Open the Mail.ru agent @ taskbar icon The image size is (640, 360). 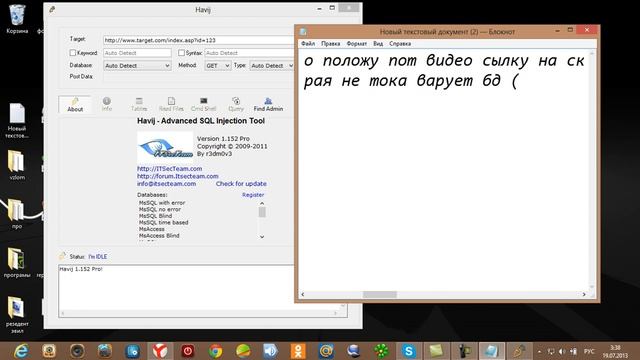coord(326,351)
